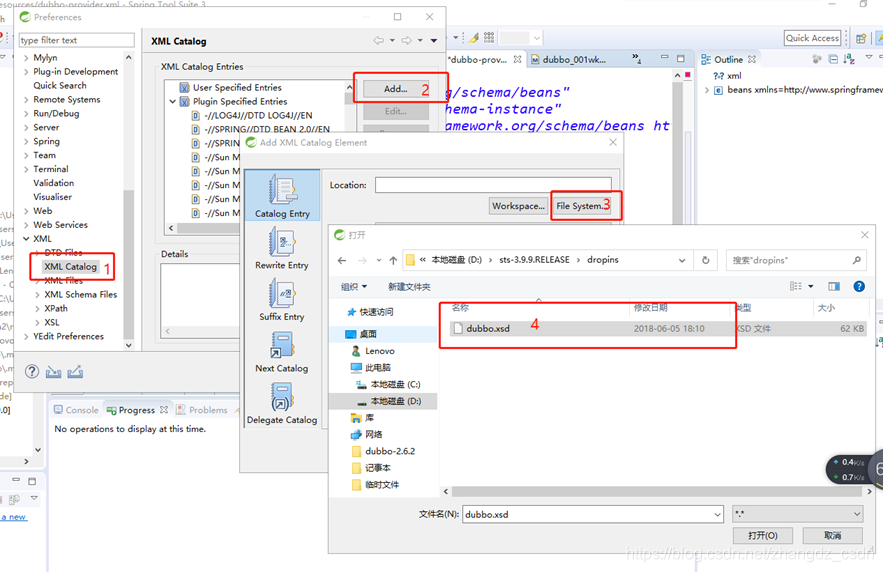The width and height of the screenshot is (883, 572).
Task: Select the Outline panel tab
Action: coord(728,59)
